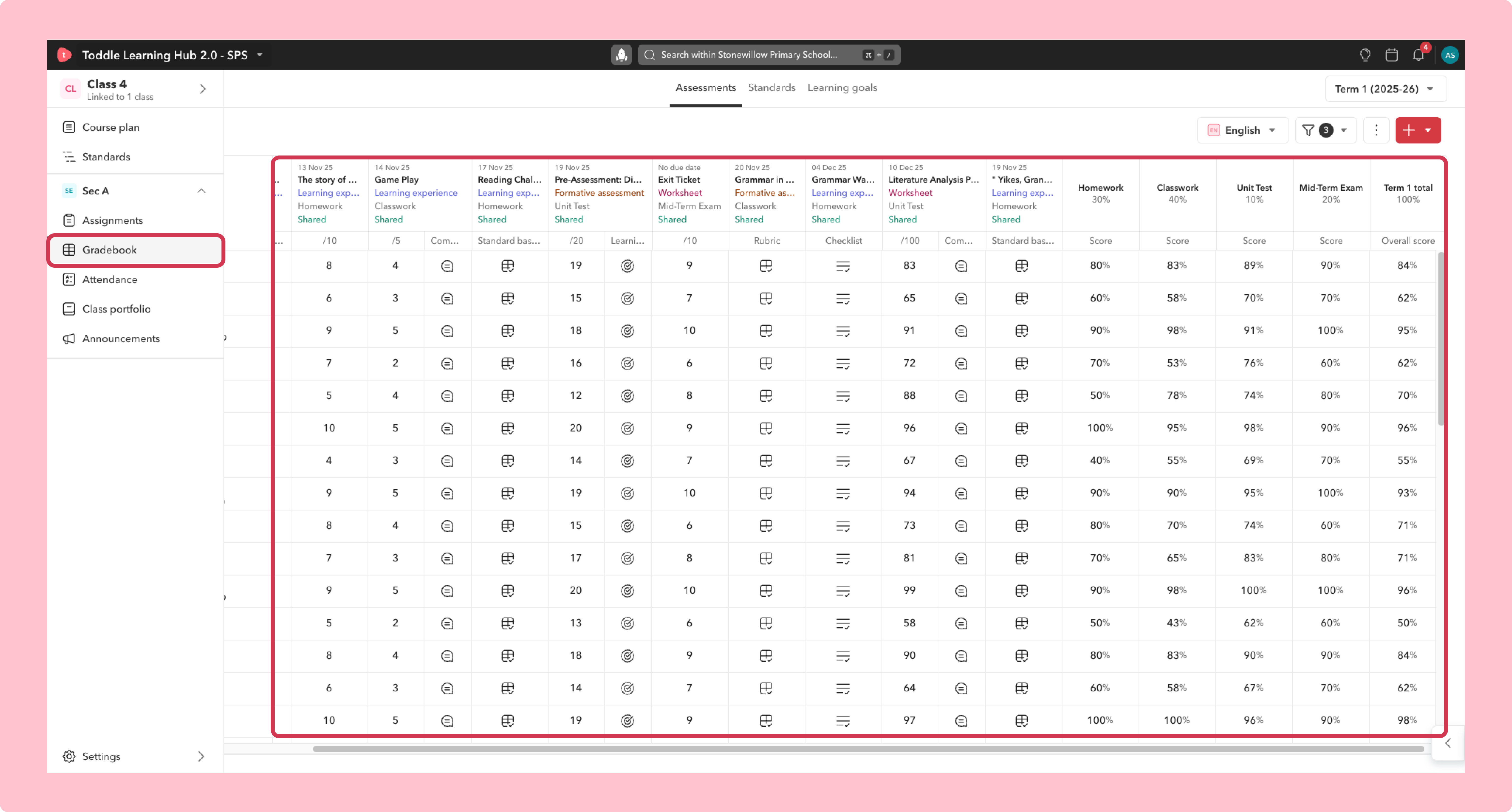The image size is (1512, 812).
Task: Open comment icon in first row Game Play
Action: pyautogui.click(x=447, y=266)
